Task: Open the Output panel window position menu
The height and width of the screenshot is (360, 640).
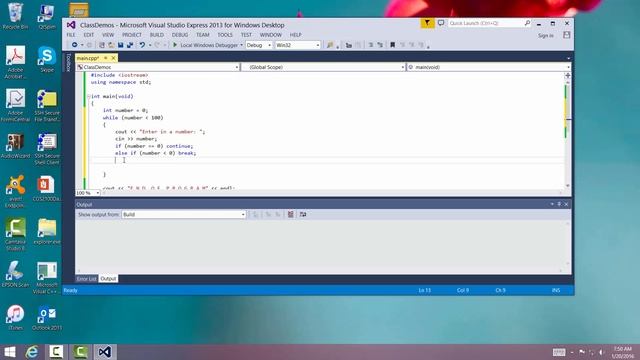Action: pyautogui.click(x=552, y=204)
